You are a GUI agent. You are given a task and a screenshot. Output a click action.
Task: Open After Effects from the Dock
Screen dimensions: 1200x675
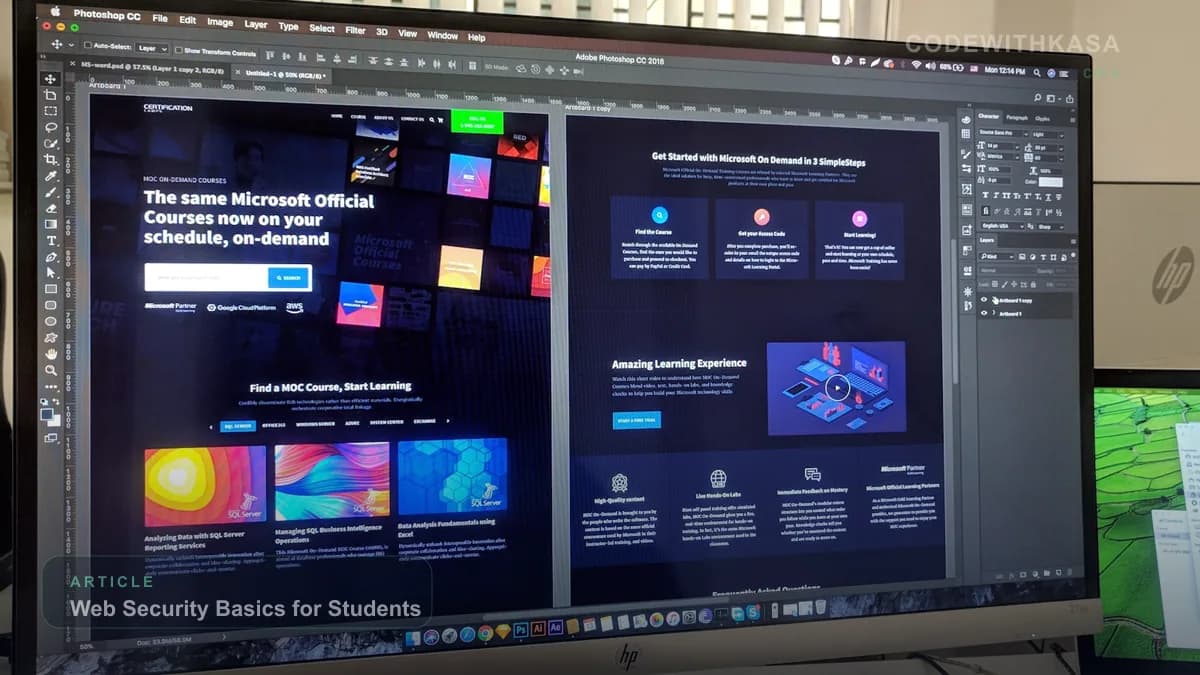555,627
